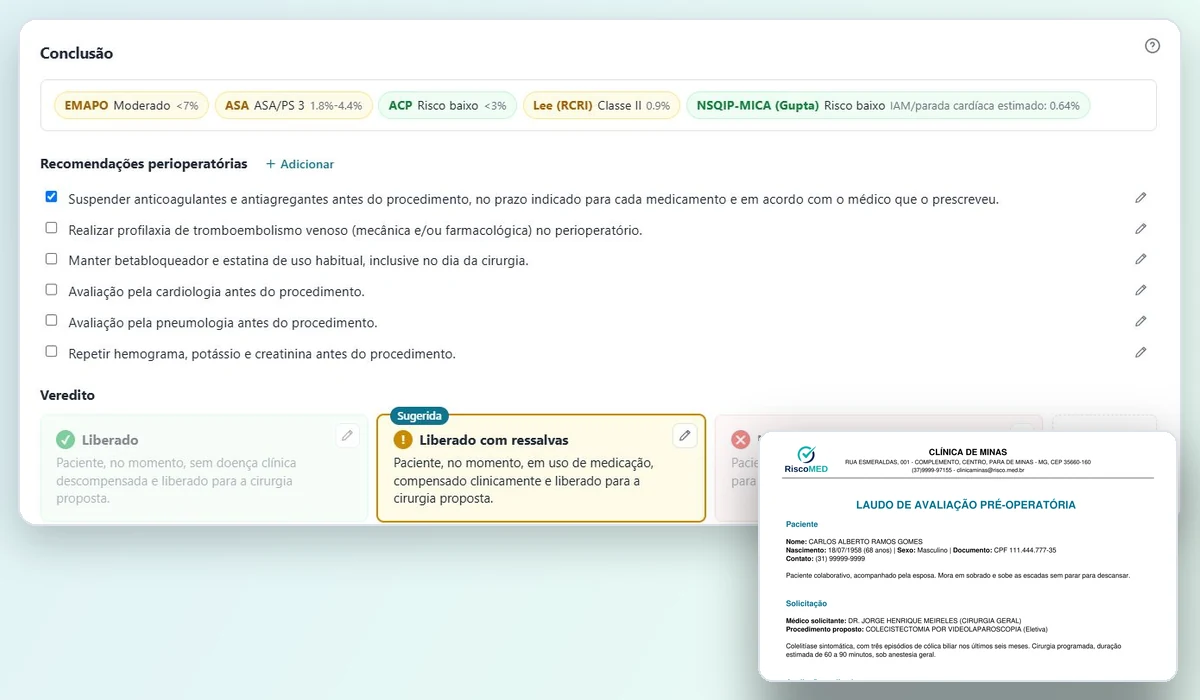Click the Lee (RCRI) Classe II badge

point(601,105)
